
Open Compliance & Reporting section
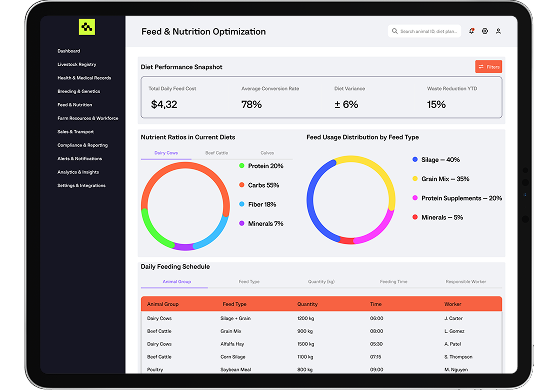(x=83, y=145)
